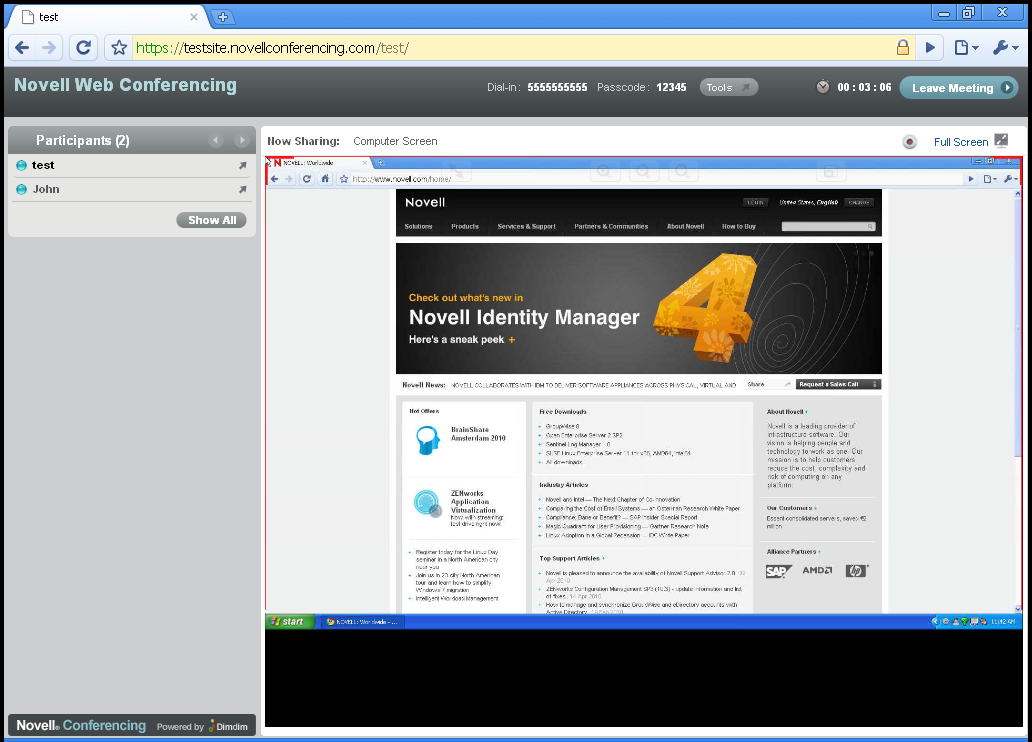Click the padlock security icon in address bar
This screenshot has height=742, width=1032.
pyautogui.click(x=903, y=47)
